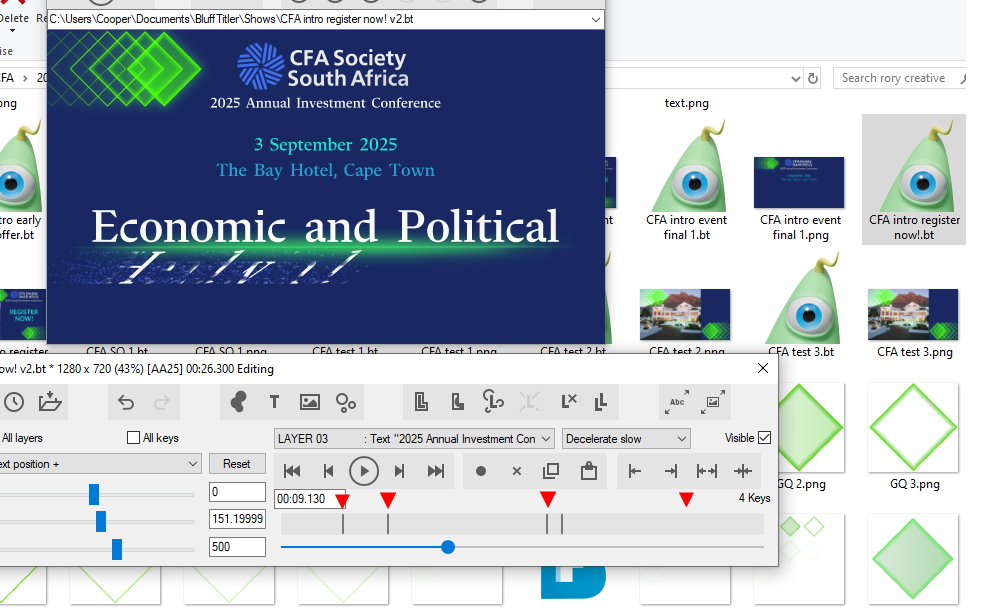Click the property field containing 0
Screen dimensions: 1000x608
(x=237, y=492)
